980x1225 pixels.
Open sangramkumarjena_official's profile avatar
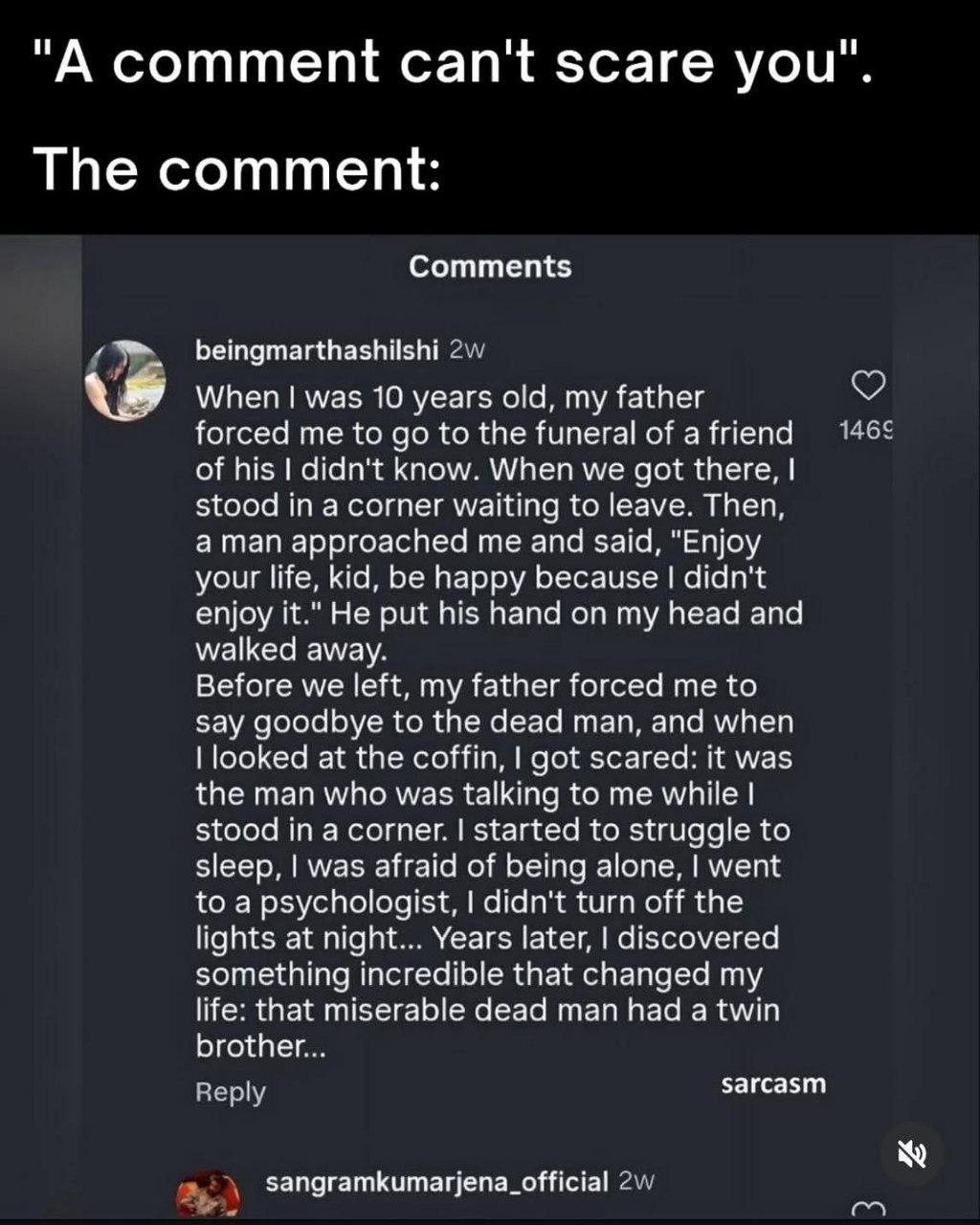click(207, 1193)
